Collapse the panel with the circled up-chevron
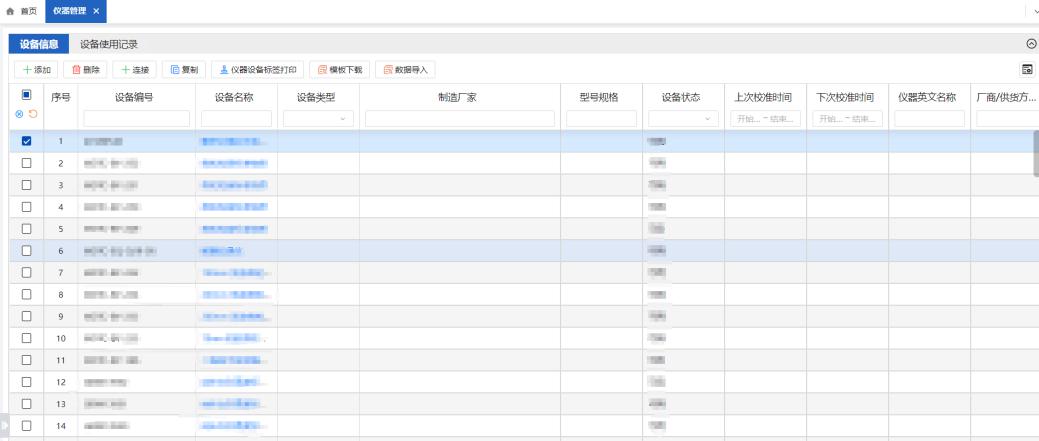The image size is (1039, 441). click(1031, 44)
